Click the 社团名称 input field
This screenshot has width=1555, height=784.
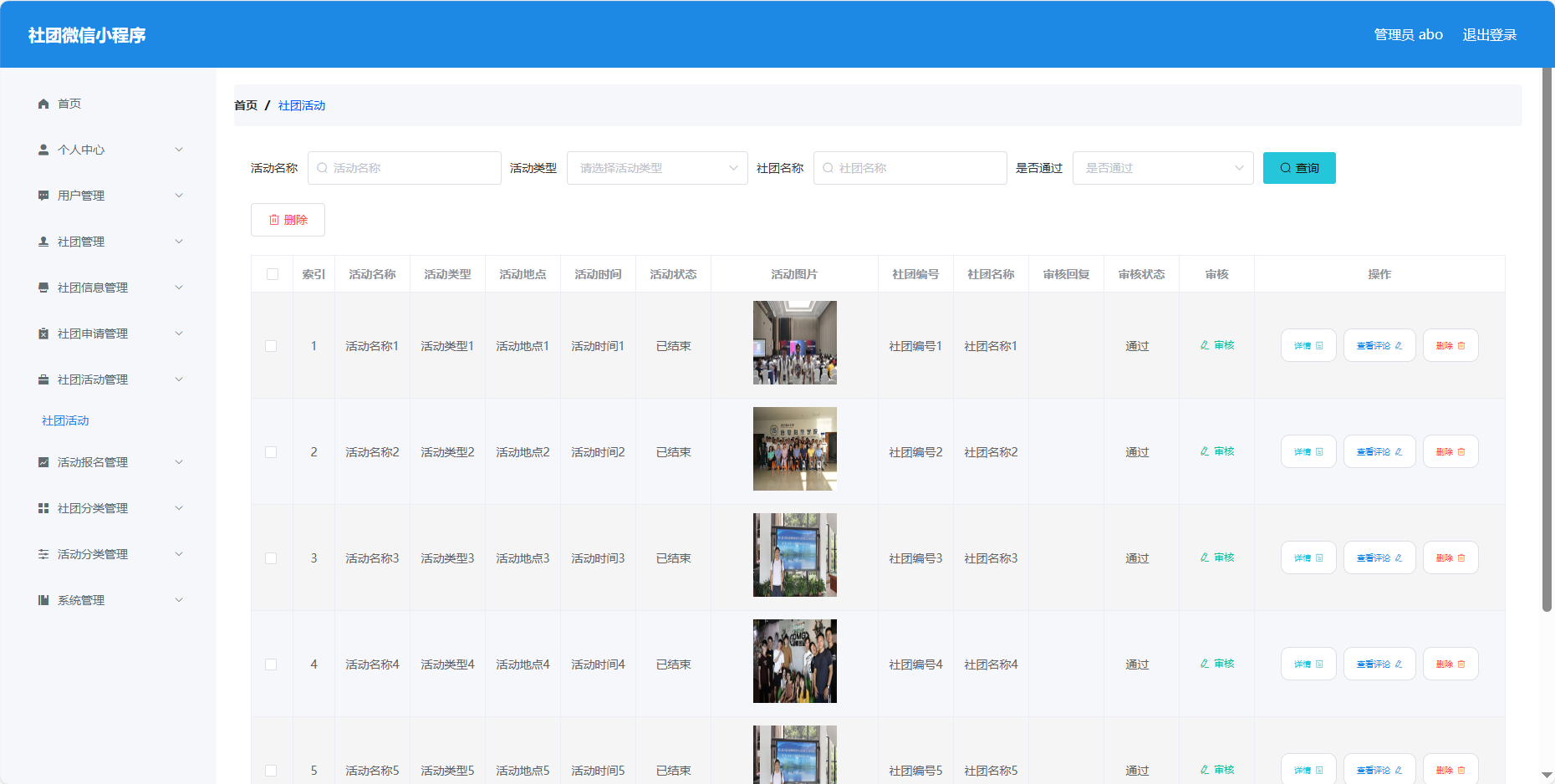click(910, 168)
